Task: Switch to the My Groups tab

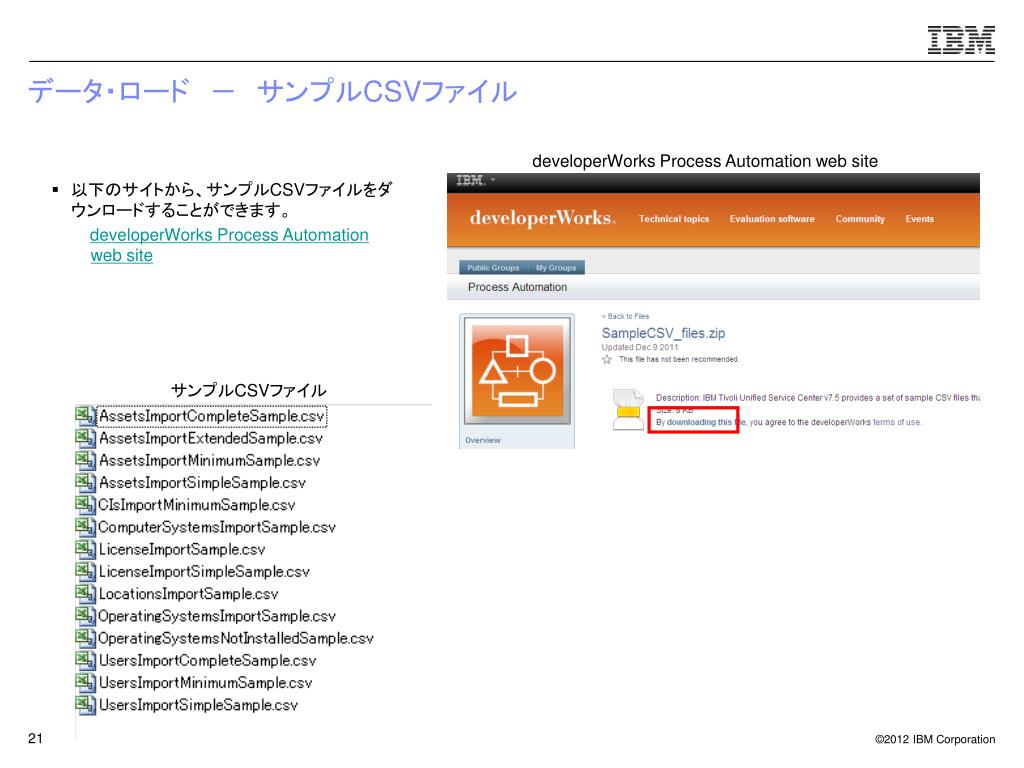Action: [556, 268]
